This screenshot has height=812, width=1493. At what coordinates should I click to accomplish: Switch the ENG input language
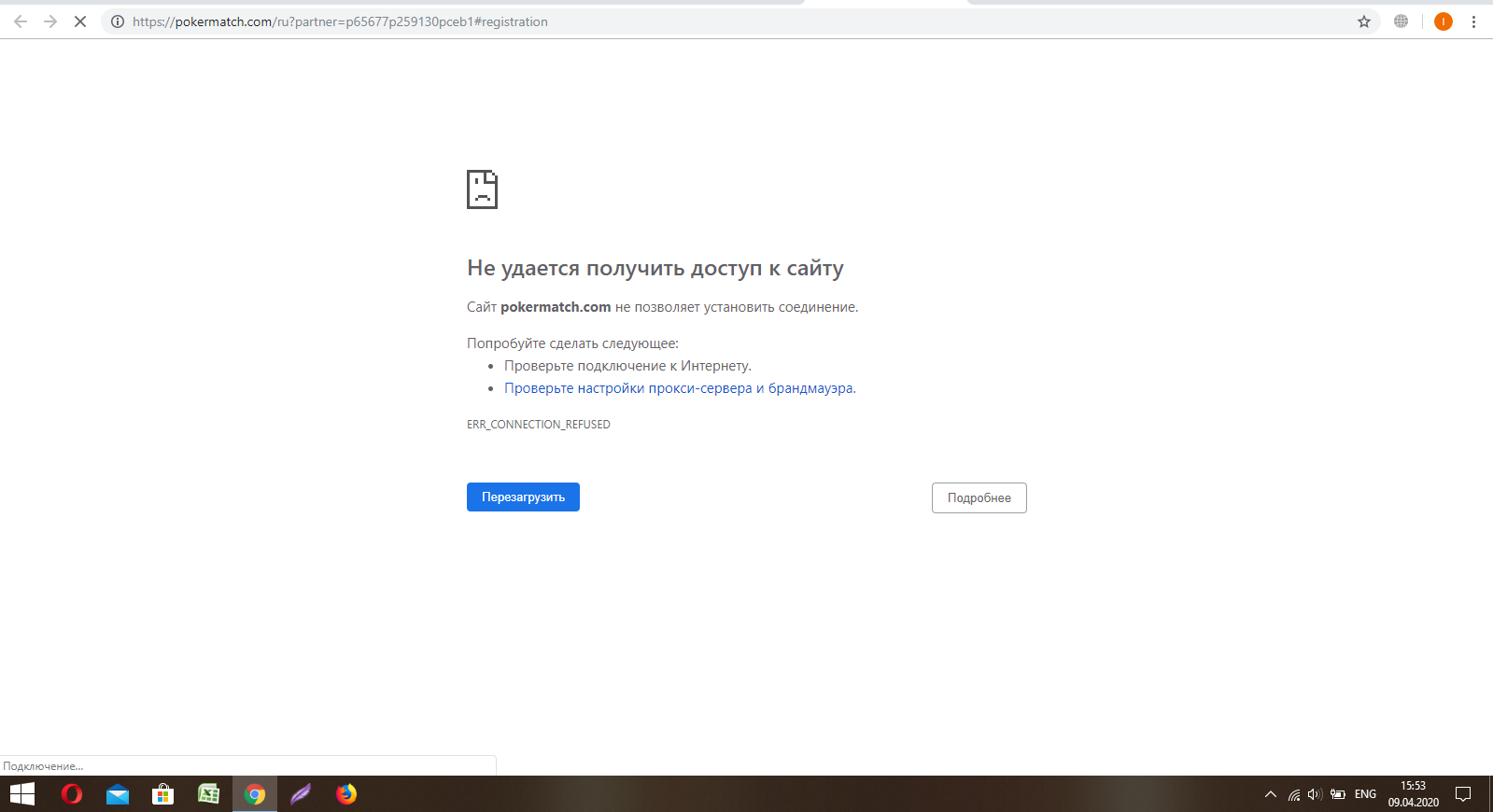coord(1365,794)
